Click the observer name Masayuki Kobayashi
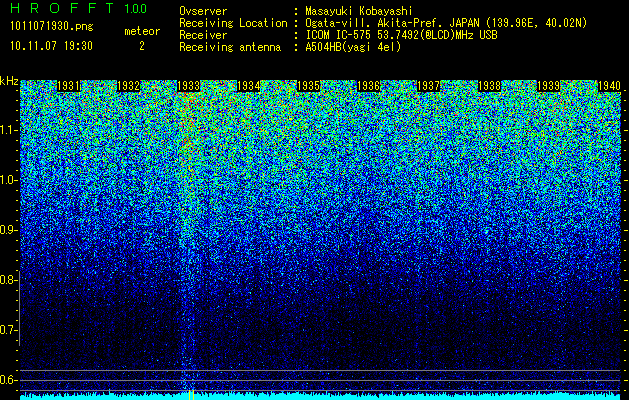The height and width of the screenshot is (400, 629). [359, 11]
